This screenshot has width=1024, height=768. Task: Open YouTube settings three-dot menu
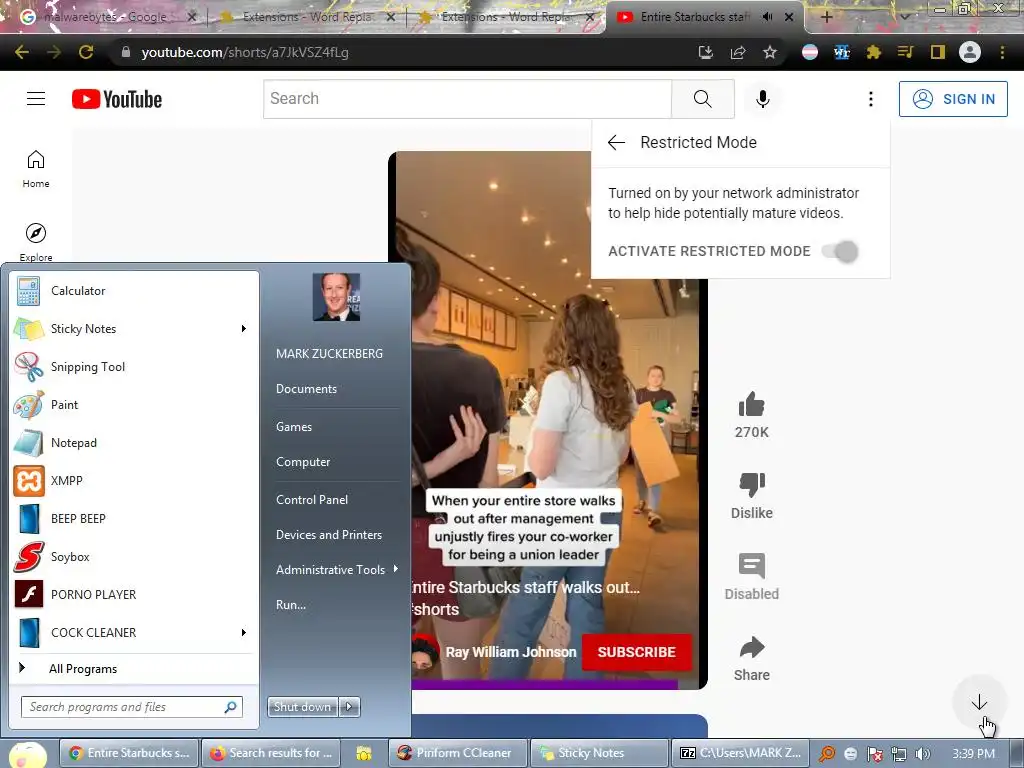[x=871, y=99]
